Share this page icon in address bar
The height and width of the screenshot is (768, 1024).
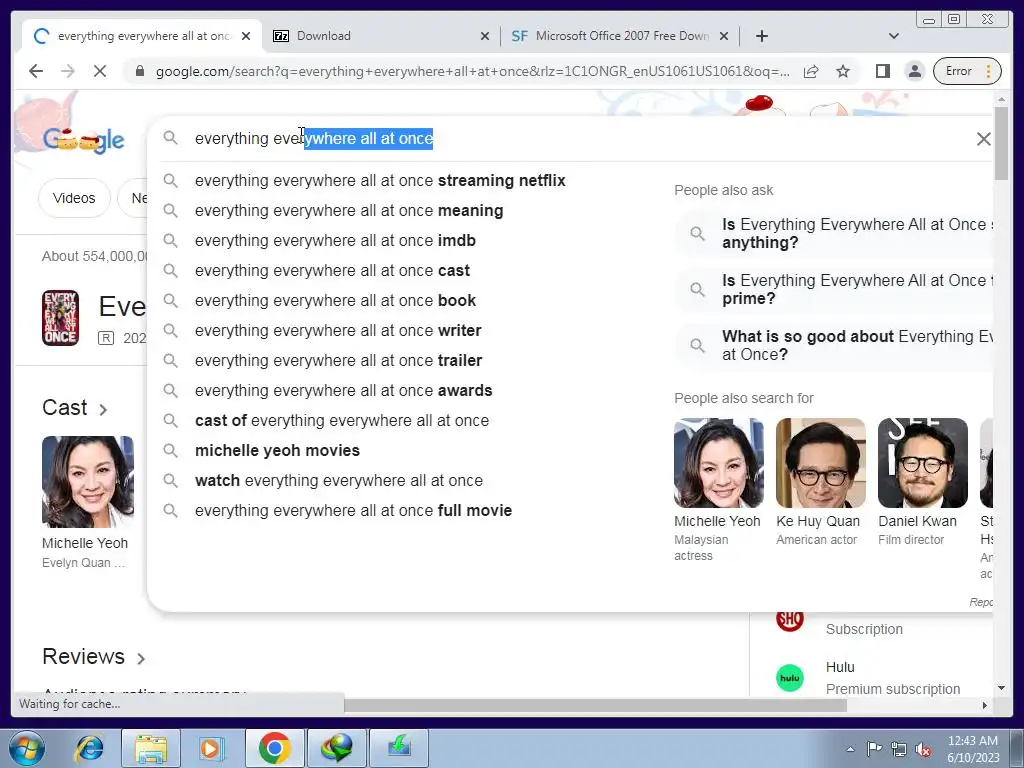coord(811,71)
